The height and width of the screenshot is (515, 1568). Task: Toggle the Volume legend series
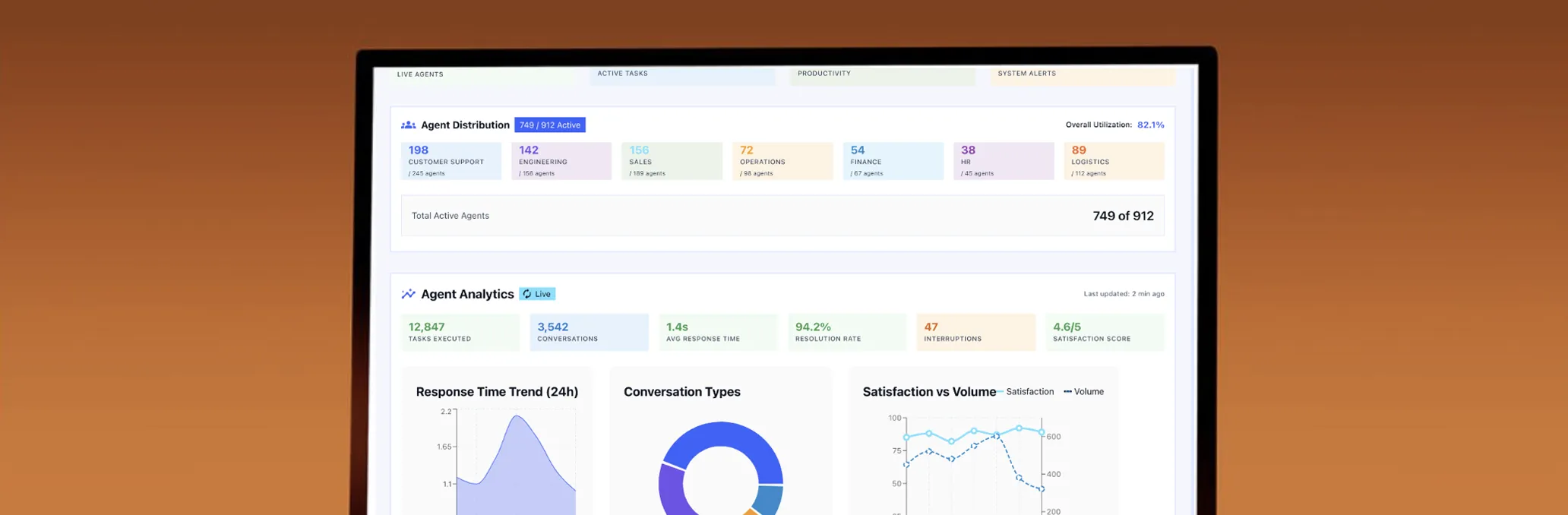click(1084, 392)
